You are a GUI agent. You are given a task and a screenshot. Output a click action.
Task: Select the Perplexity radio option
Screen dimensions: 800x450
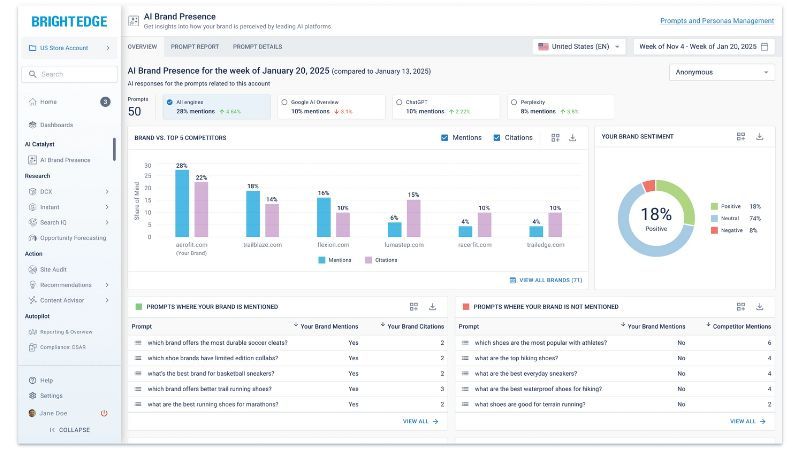(514, 102)
